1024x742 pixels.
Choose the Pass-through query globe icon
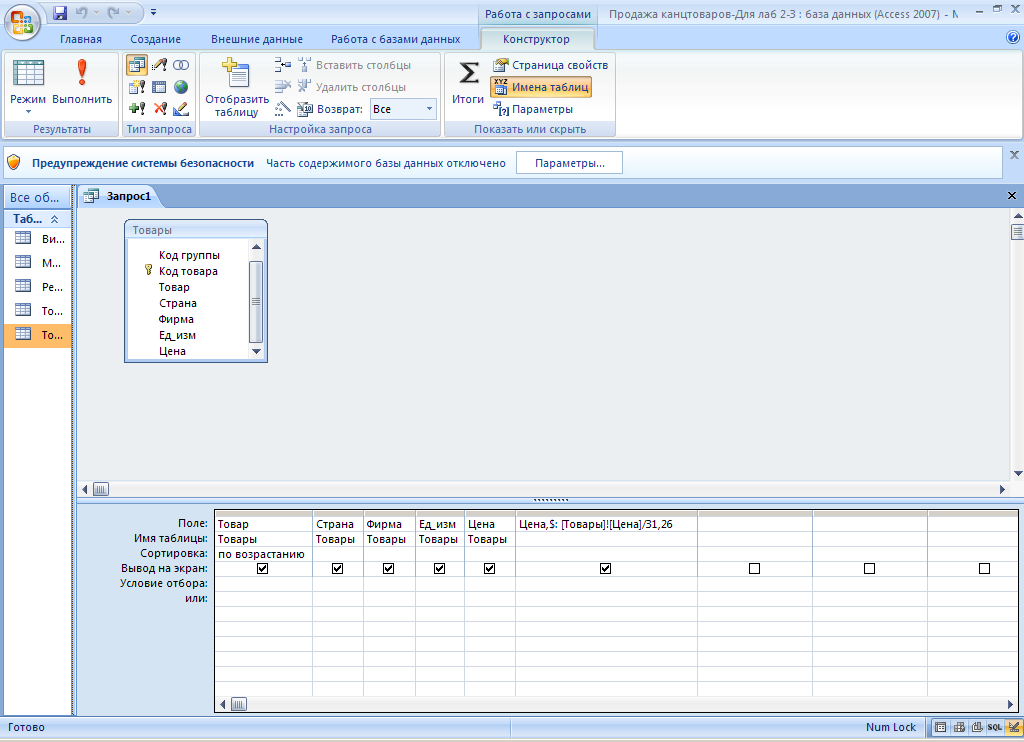point(181,87)
